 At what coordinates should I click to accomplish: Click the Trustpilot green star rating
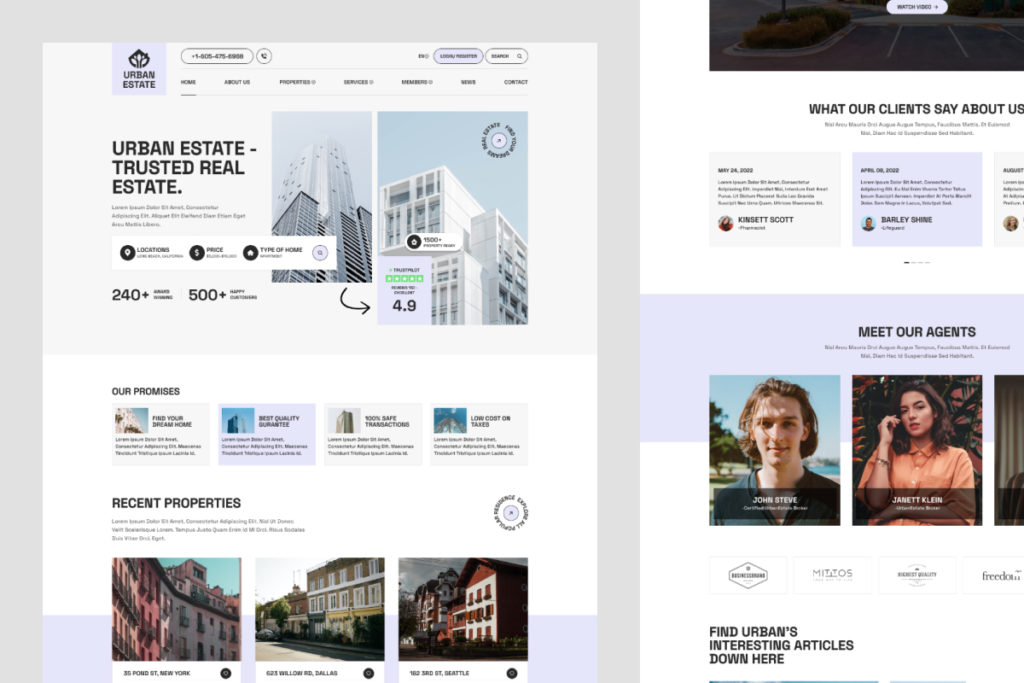[x=404, y=279]
